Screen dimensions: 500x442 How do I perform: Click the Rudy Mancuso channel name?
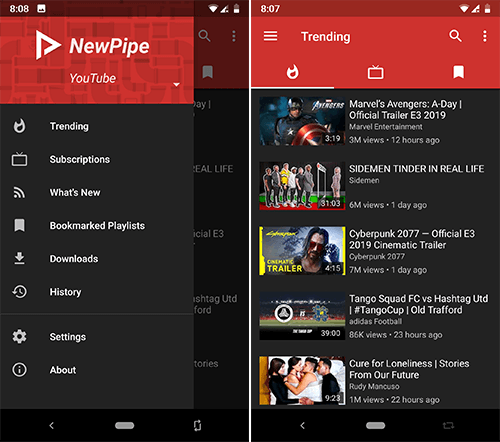(374, 386)
